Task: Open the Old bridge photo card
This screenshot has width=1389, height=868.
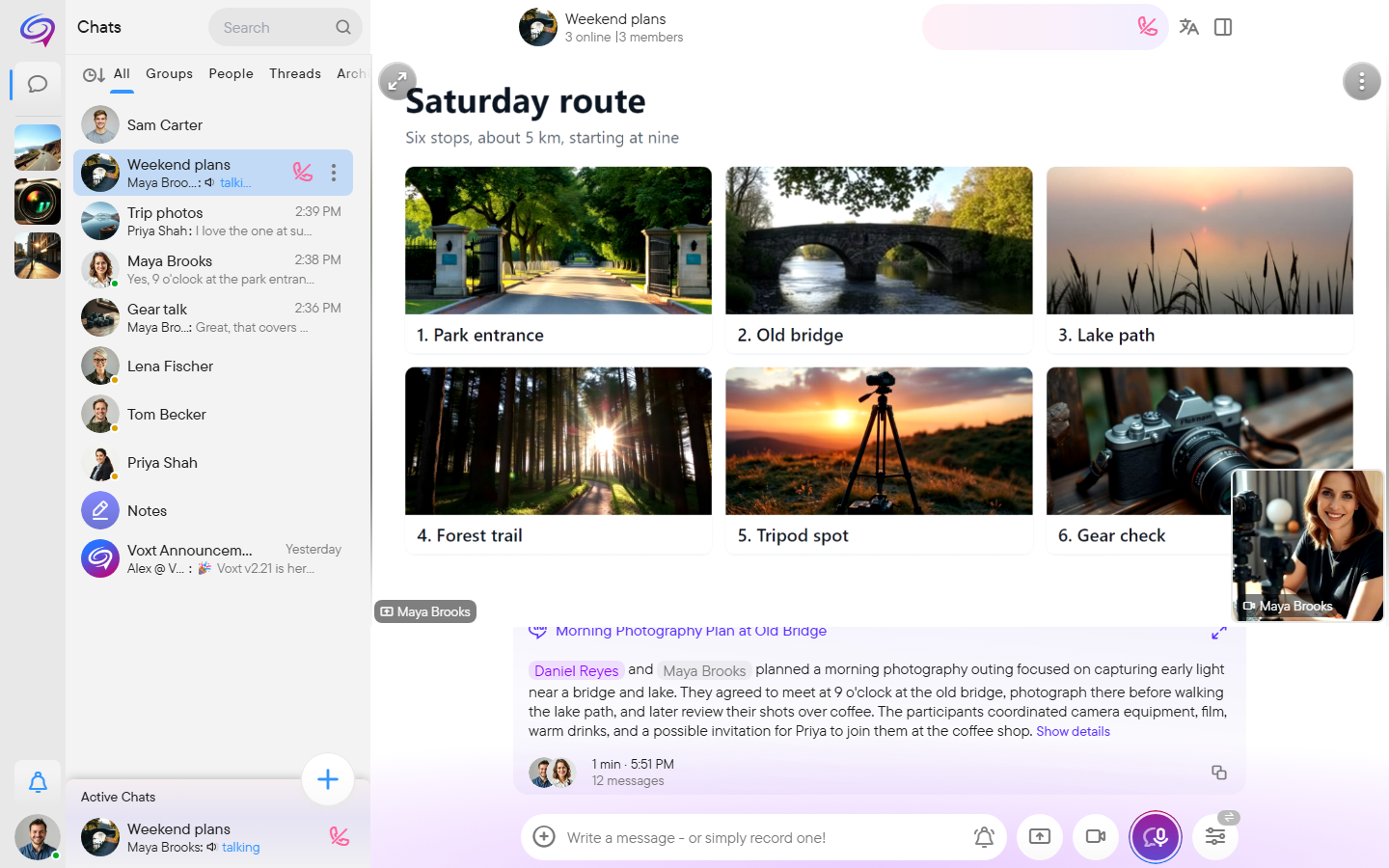Action: click(879, 259)
